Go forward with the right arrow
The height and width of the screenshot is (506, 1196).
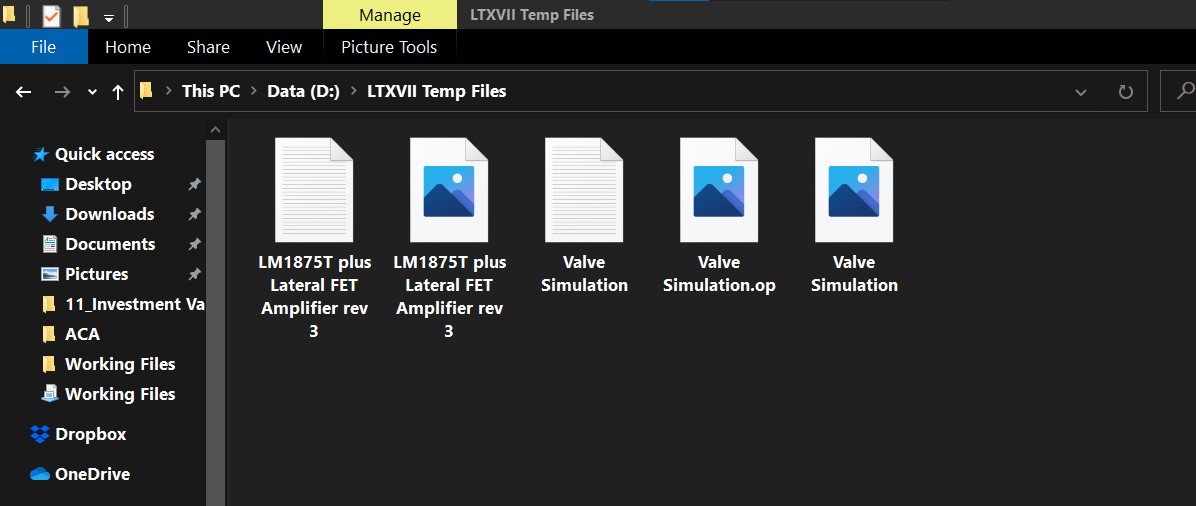coord(63,92)
